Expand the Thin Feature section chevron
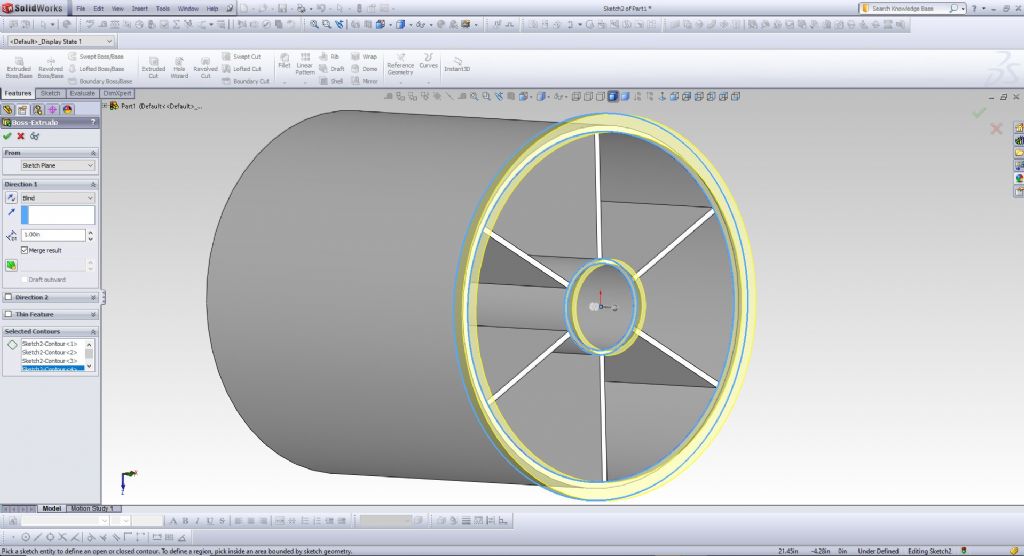 93,314
